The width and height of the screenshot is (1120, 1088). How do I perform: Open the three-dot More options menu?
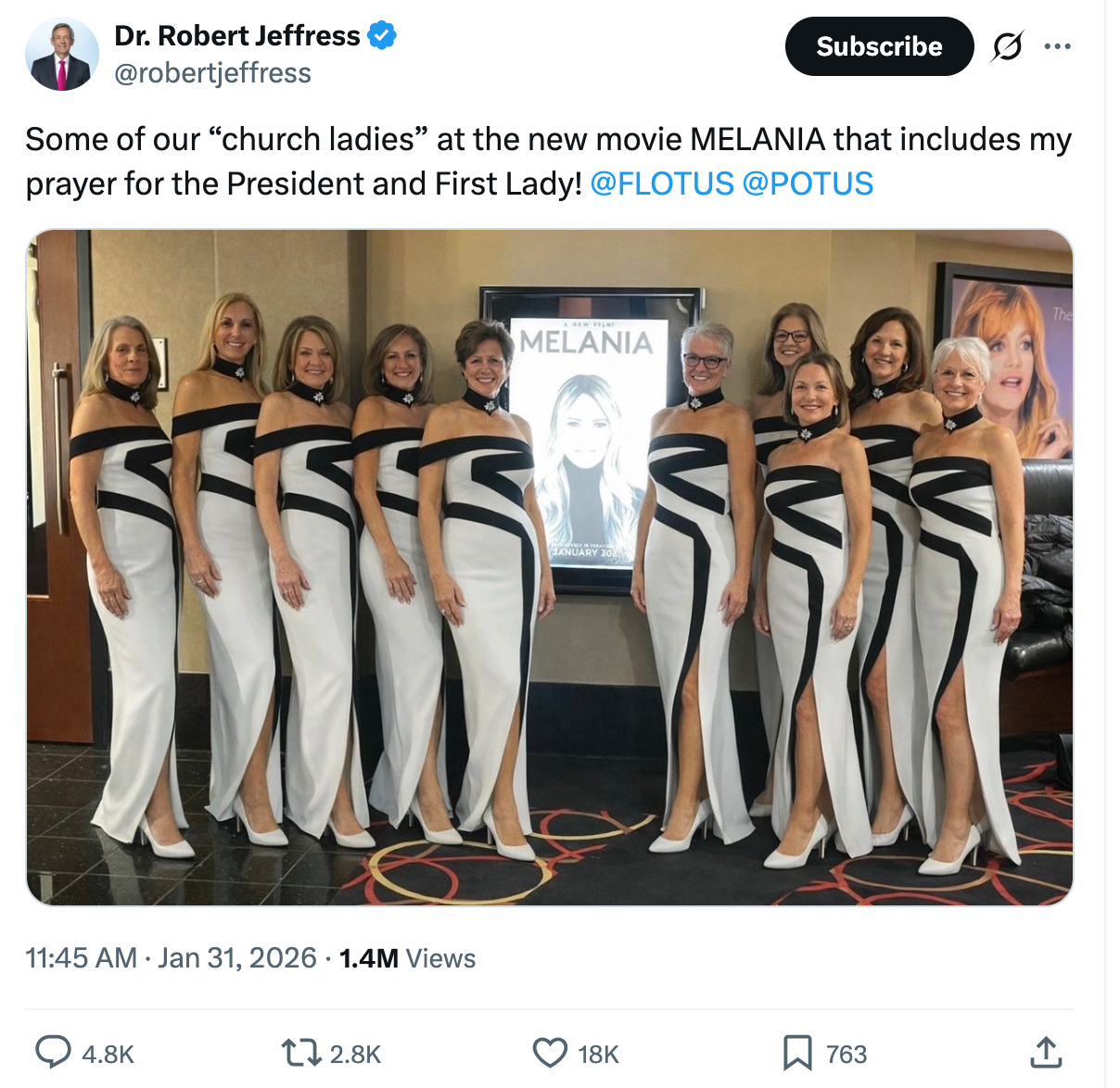[x=1057, y=46]
